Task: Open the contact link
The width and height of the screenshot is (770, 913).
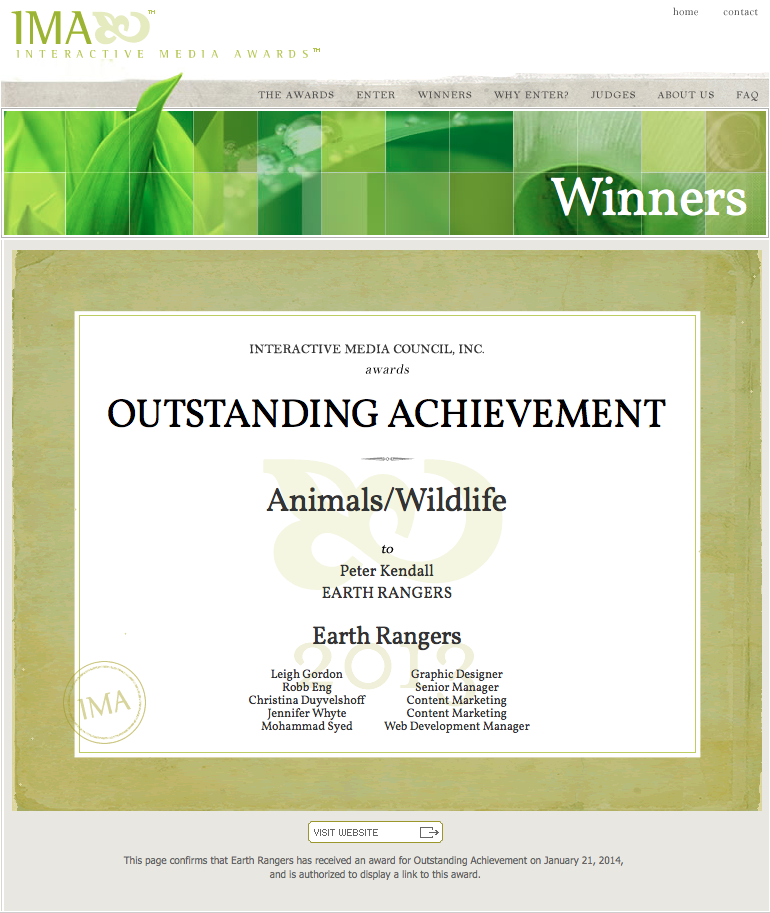Action: [x=740, y=12]
